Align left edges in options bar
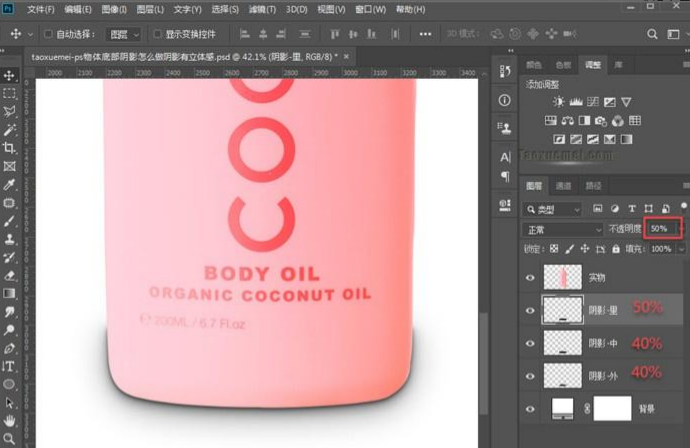 245,34
